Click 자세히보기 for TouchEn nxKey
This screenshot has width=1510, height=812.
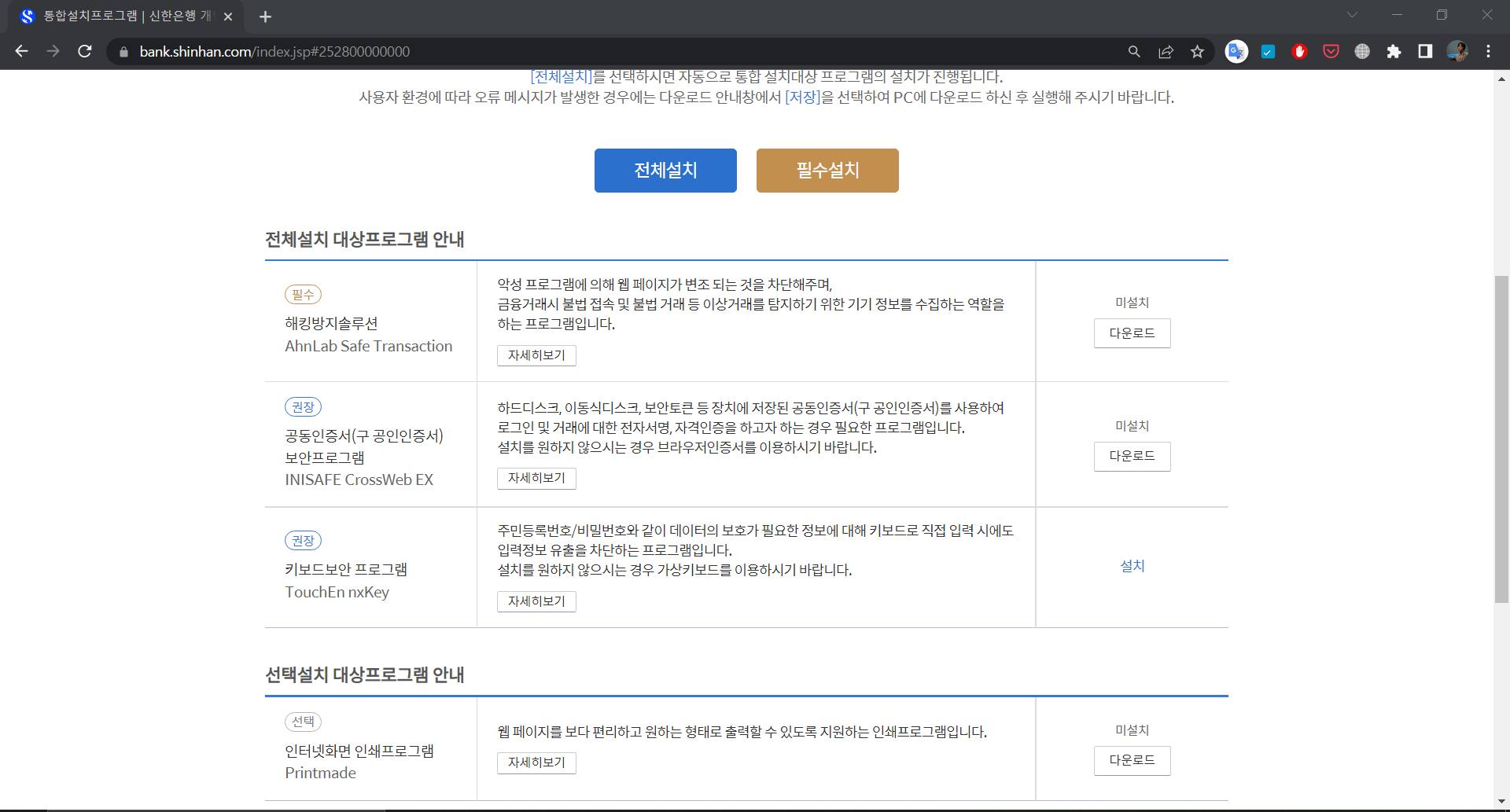[536, 601]
